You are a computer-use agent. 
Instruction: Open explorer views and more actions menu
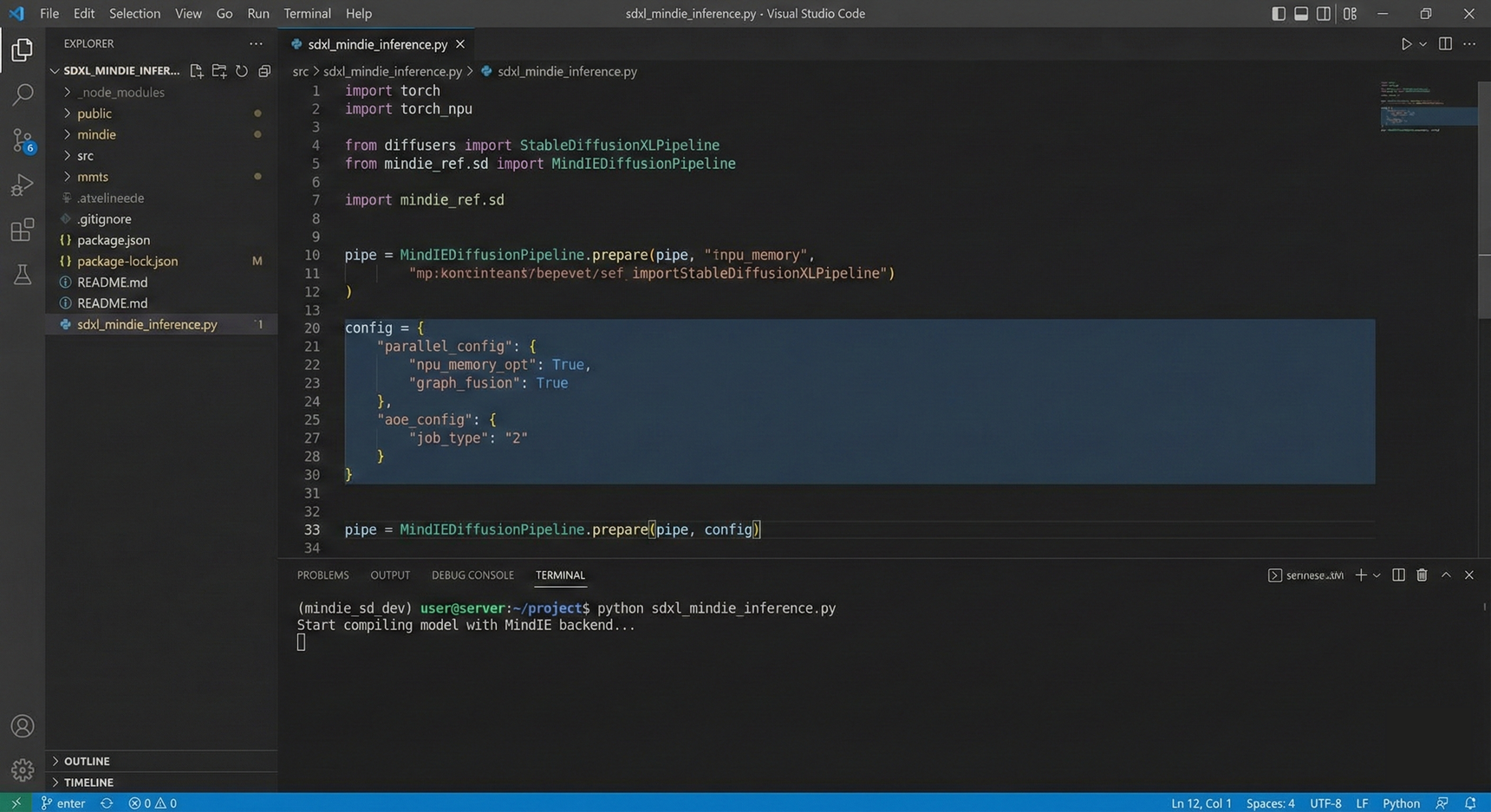pos(256,43)
